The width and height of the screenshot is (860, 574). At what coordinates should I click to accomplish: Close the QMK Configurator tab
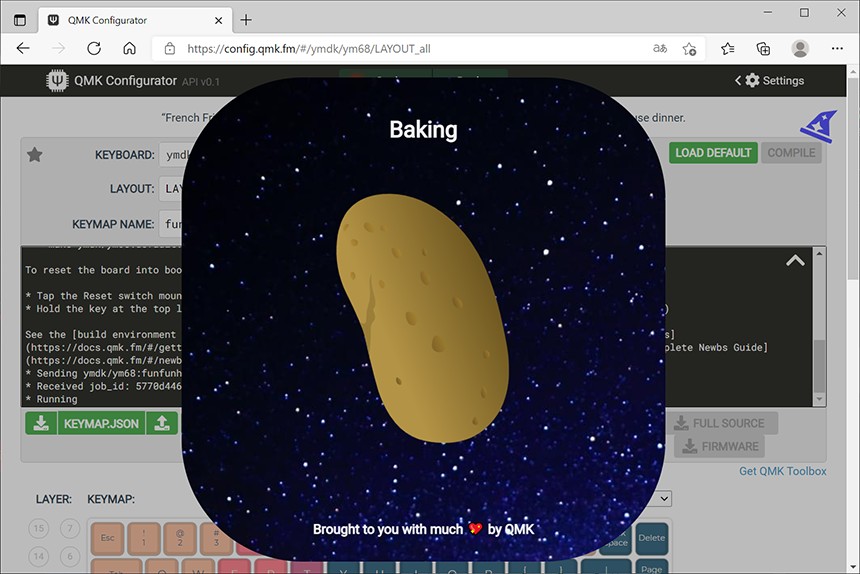pos(218,20)
